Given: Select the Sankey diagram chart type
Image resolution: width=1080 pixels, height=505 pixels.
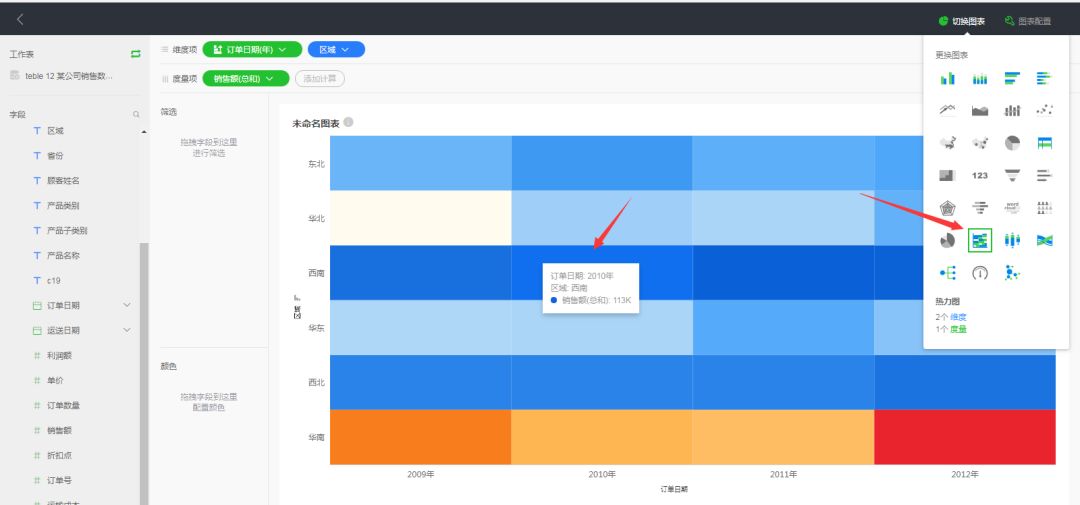Looking at the screenshot, I should [1044, 240].
